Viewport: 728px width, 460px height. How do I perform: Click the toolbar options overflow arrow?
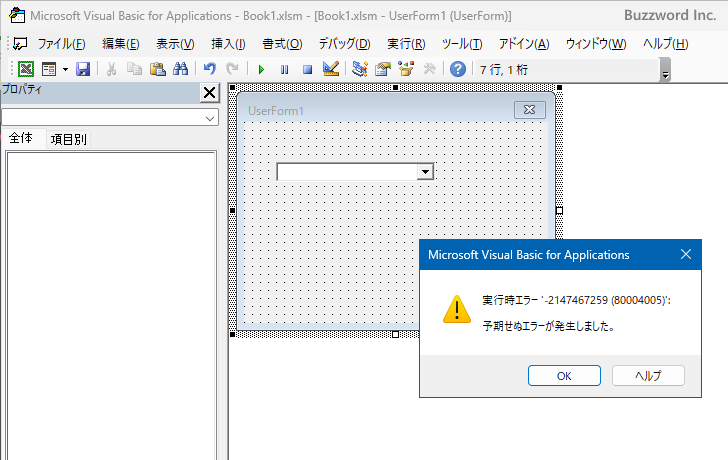[x=665, y=70]
